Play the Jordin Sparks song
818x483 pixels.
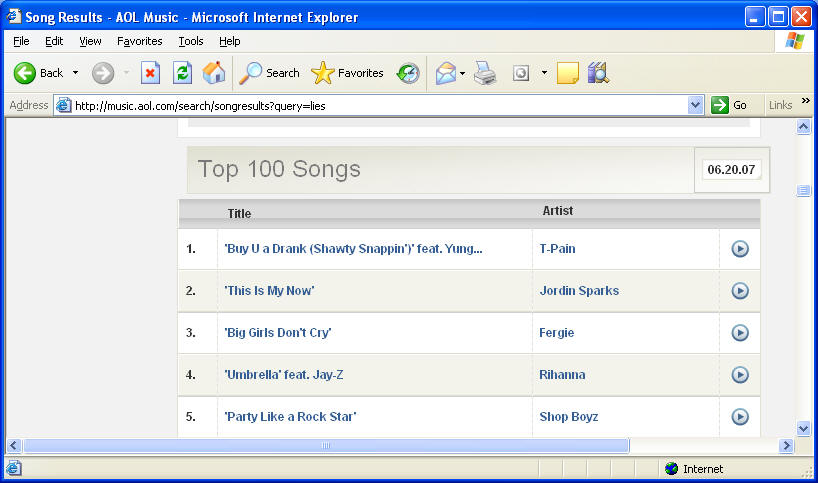tap(740, 291)
